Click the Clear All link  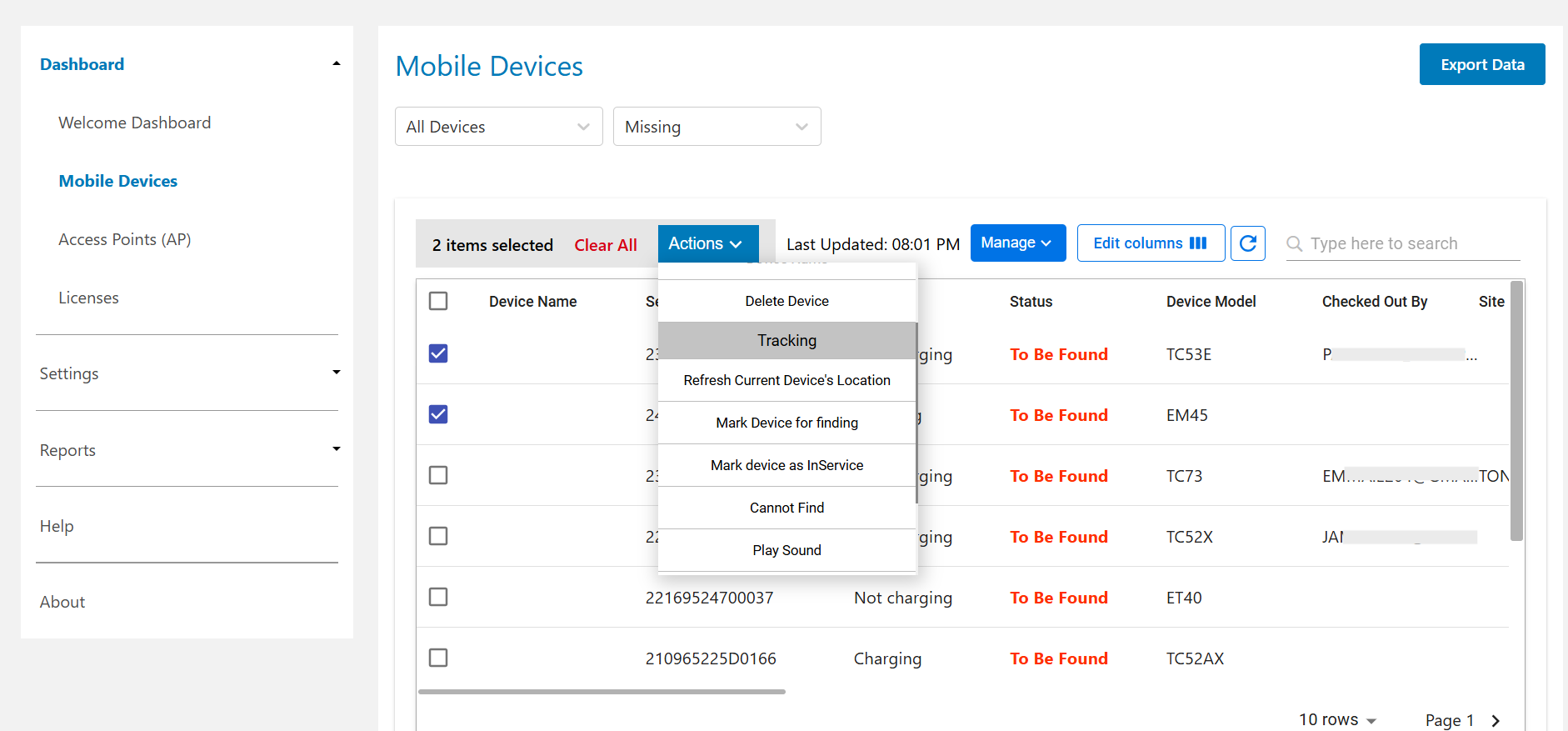605,245
